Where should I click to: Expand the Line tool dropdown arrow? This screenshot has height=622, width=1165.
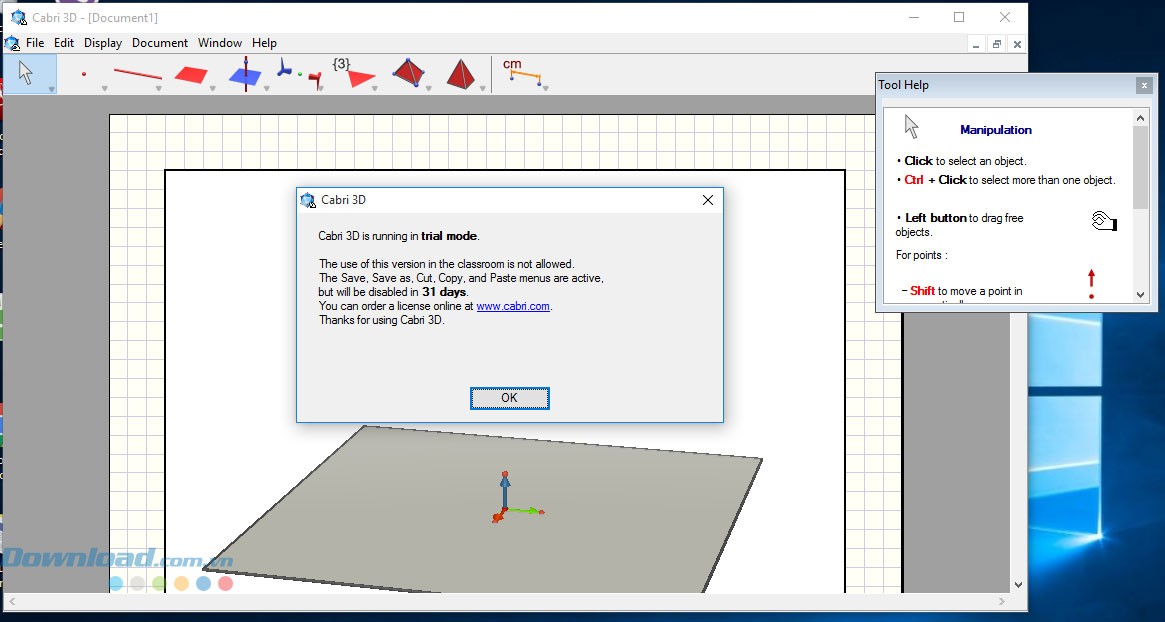click(x=159, y=88)
